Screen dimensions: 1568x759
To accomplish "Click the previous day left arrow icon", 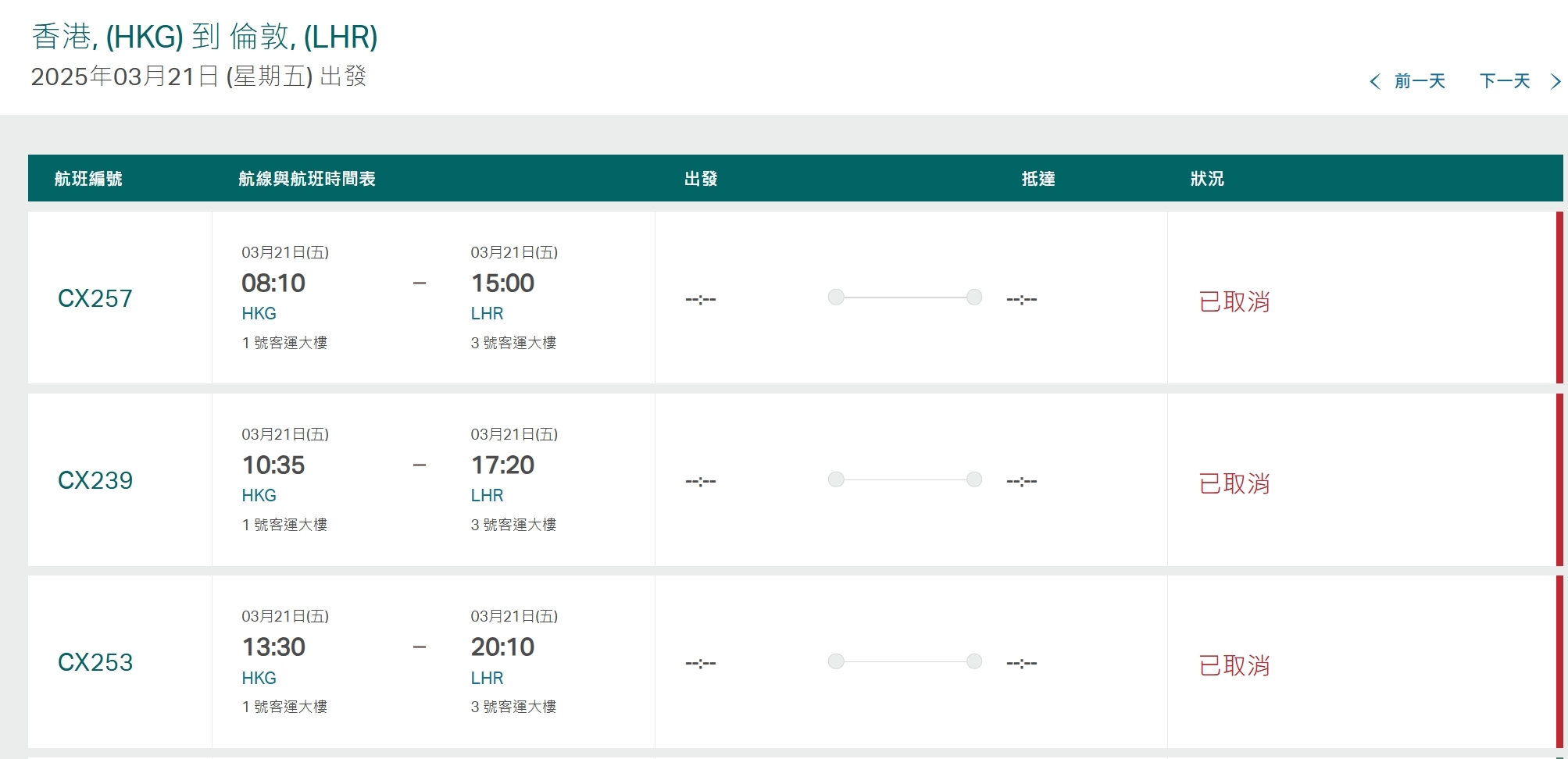I will tap(1375, 81).
